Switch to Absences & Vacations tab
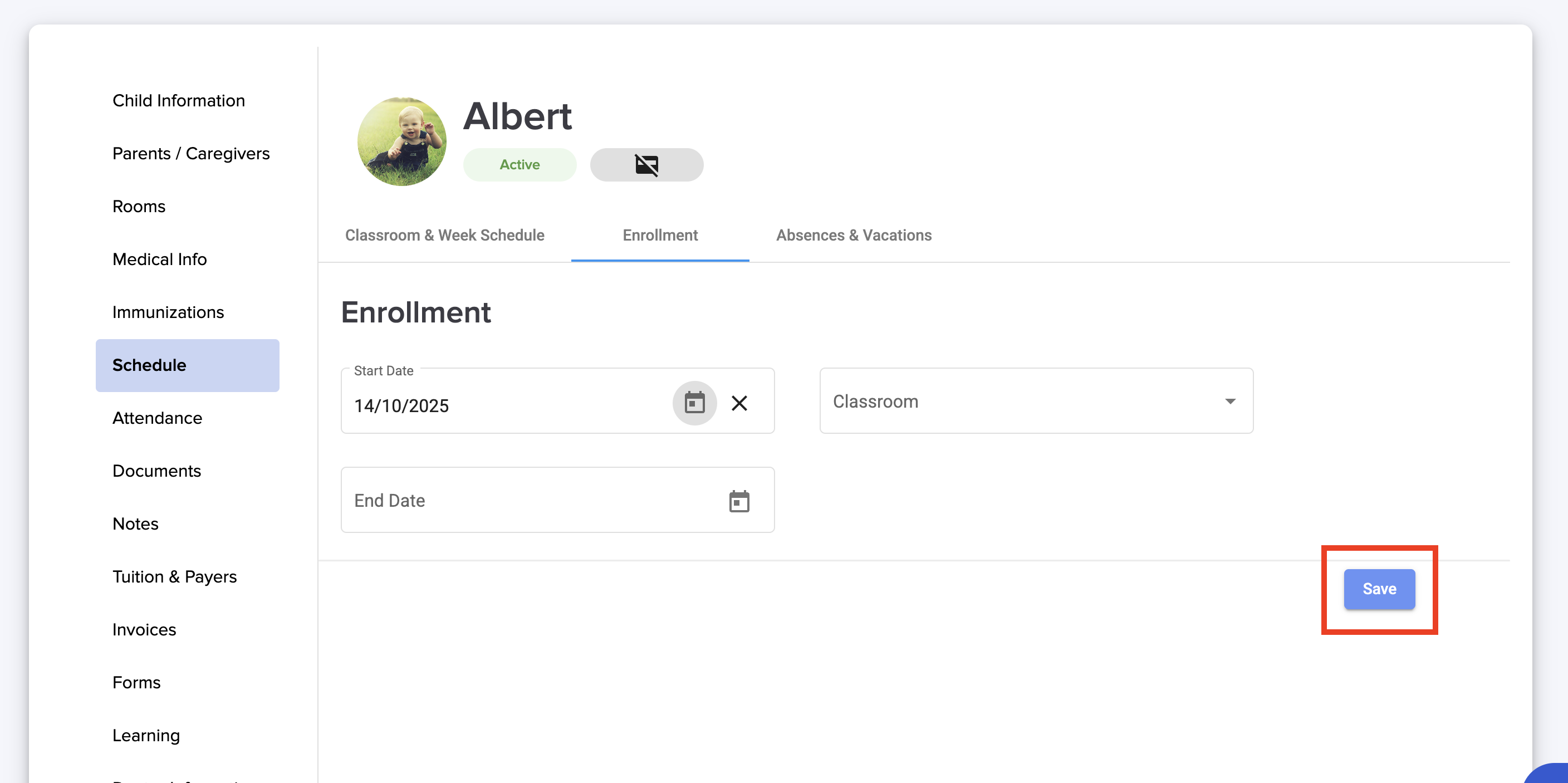The image size is (1568, 783). pos(854,235)
